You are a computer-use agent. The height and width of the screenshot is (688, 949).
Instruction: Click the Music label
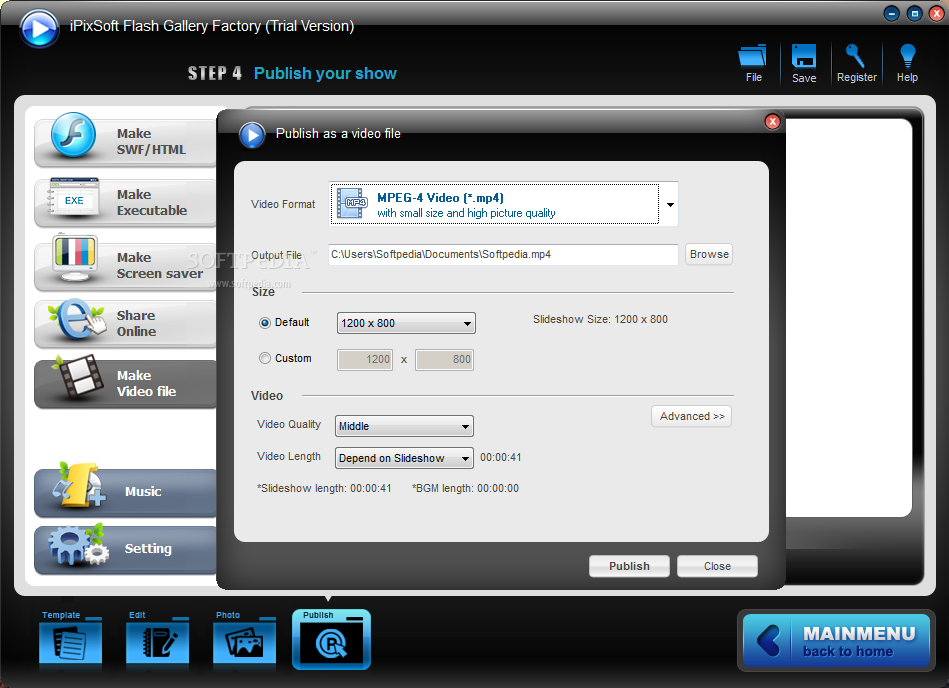point(143,491)
